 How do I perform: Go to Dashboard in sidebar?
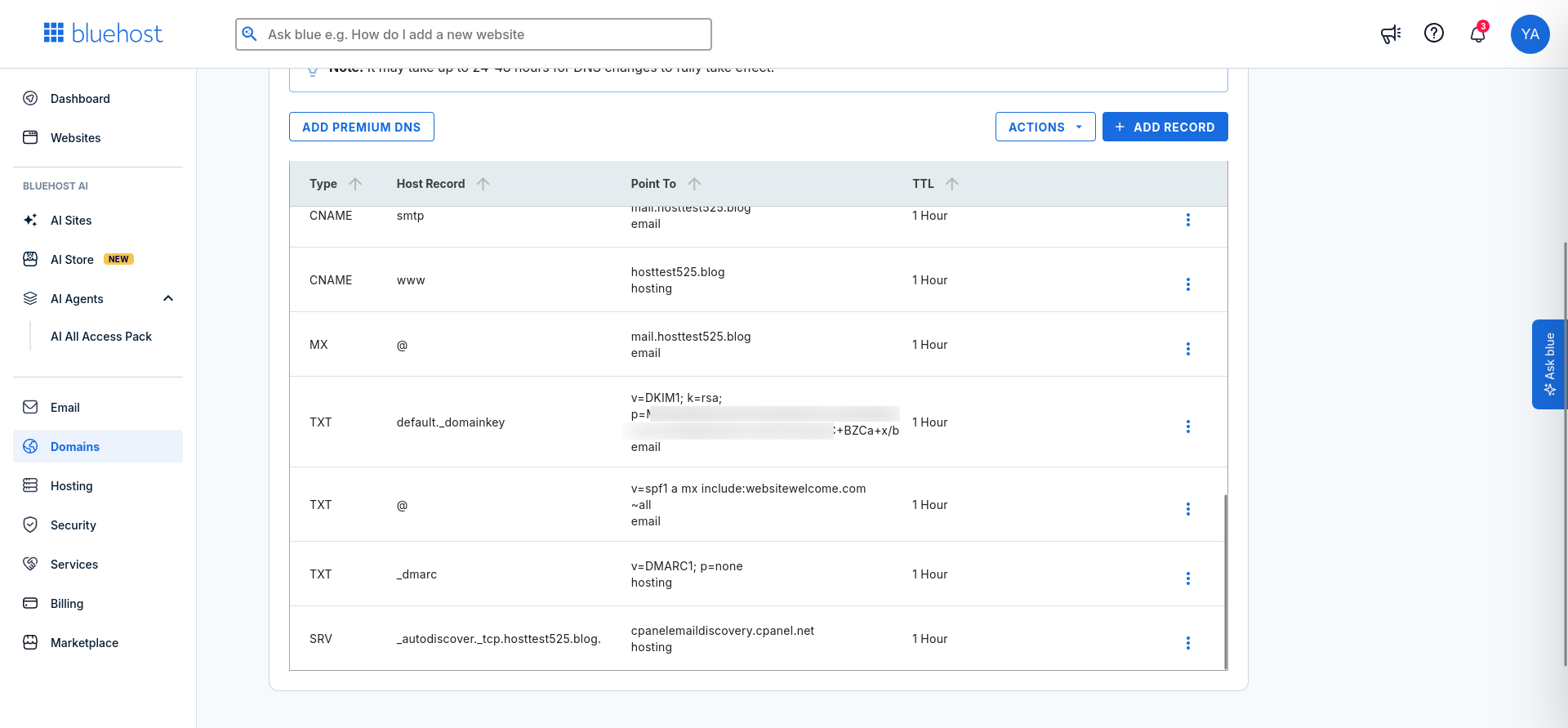pos(98,98)
